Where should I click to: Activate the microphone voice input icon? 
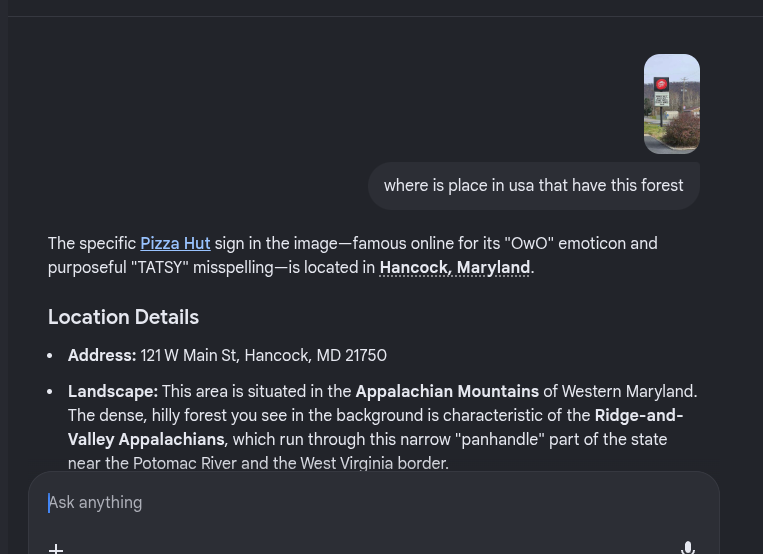pos(688,547)
